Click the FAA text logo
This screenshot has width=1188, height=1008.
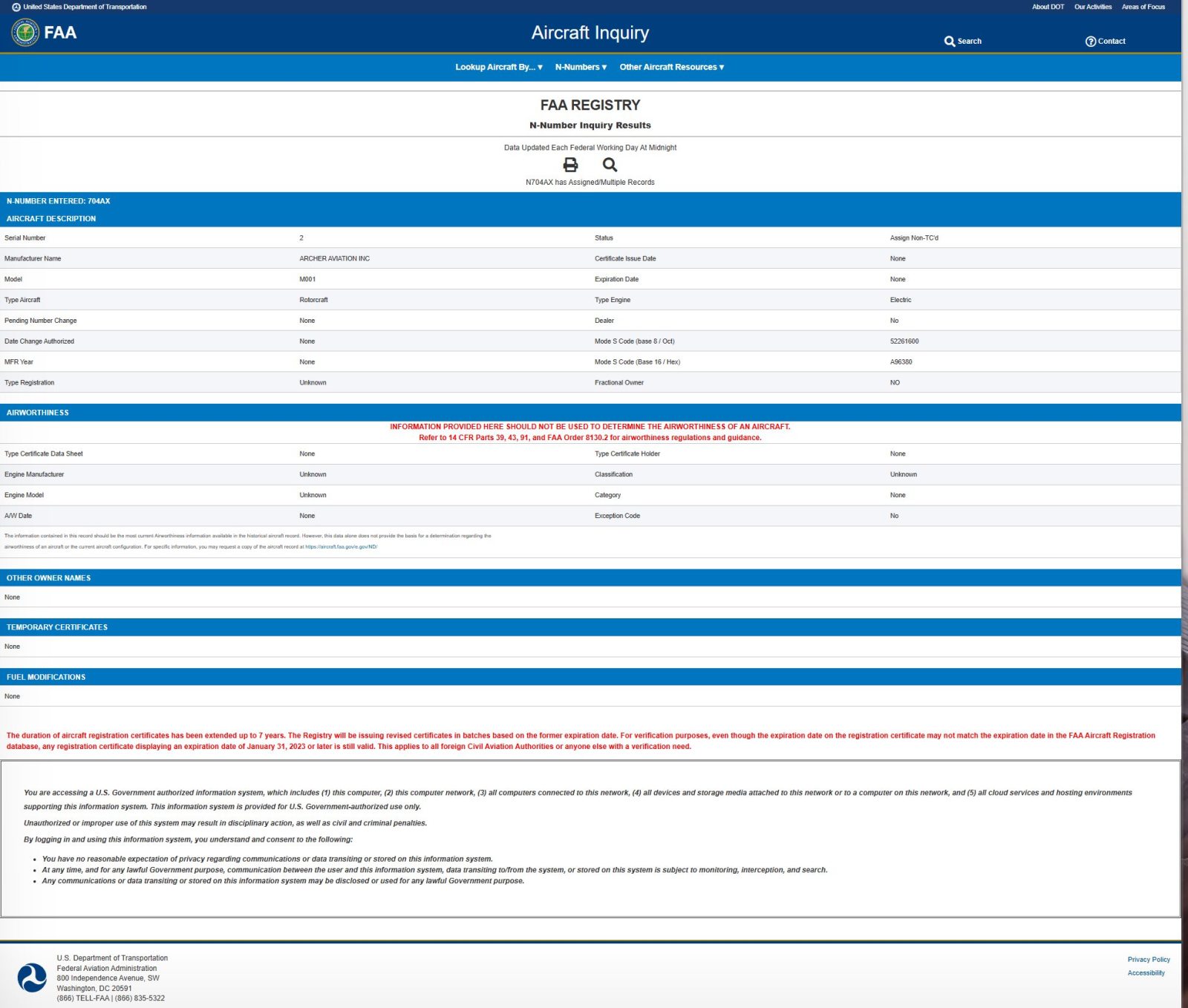coord(60,33)
